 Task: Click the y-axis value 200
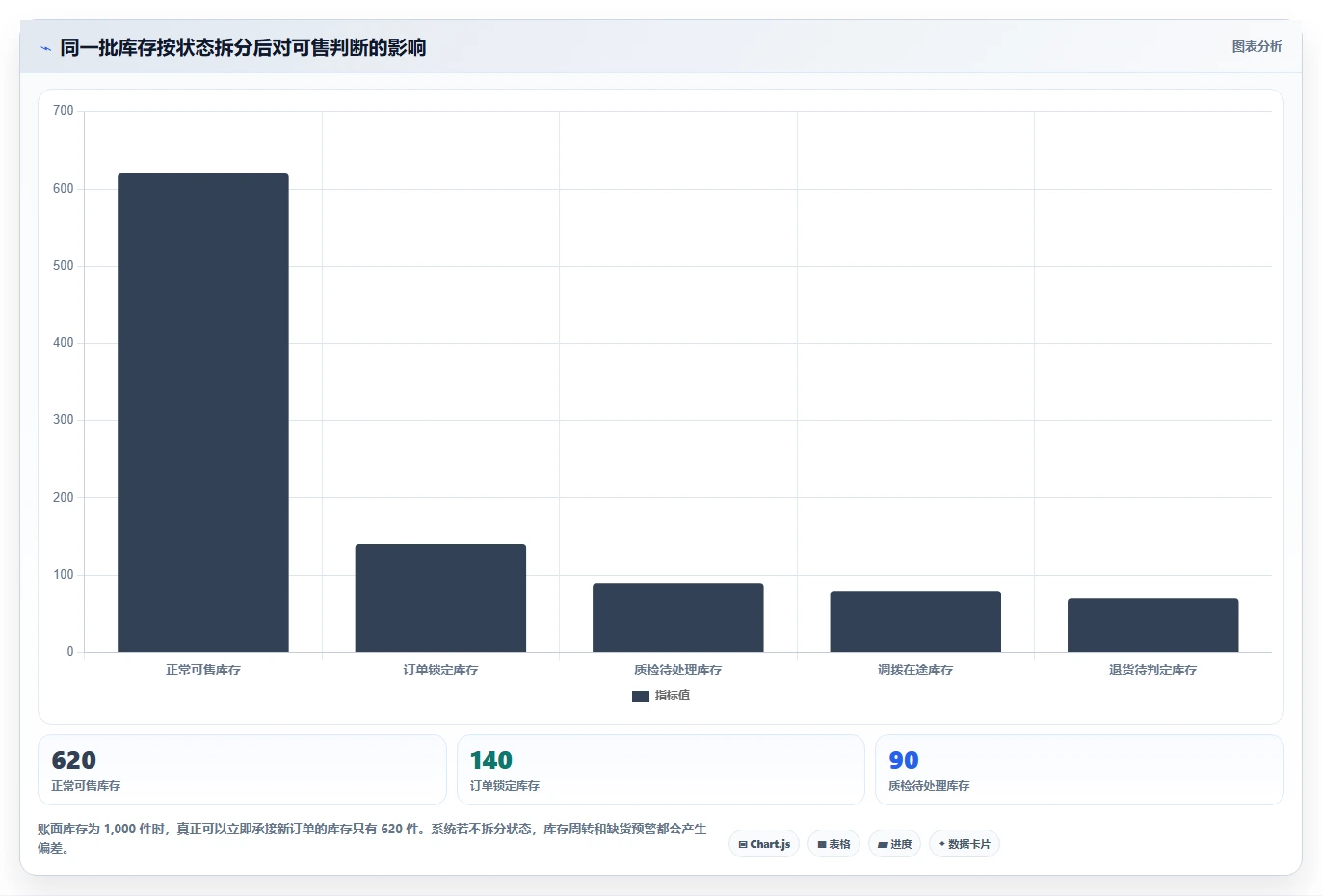pyautogui.click(x=64, y=498)
